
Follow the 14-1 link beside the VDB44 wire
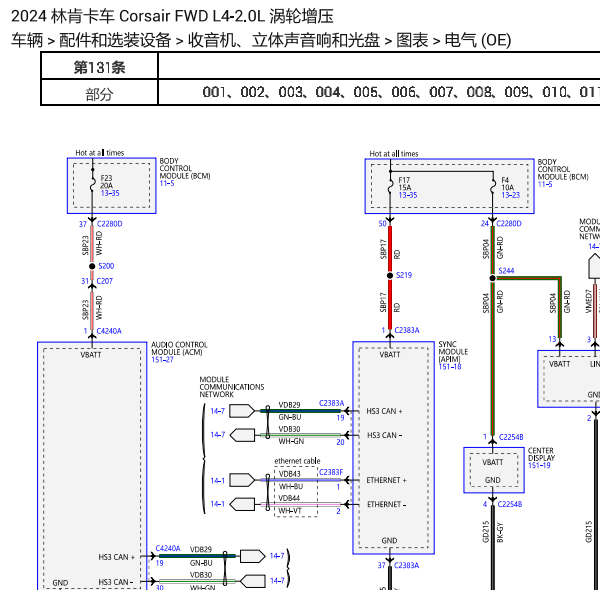point(218,504)
